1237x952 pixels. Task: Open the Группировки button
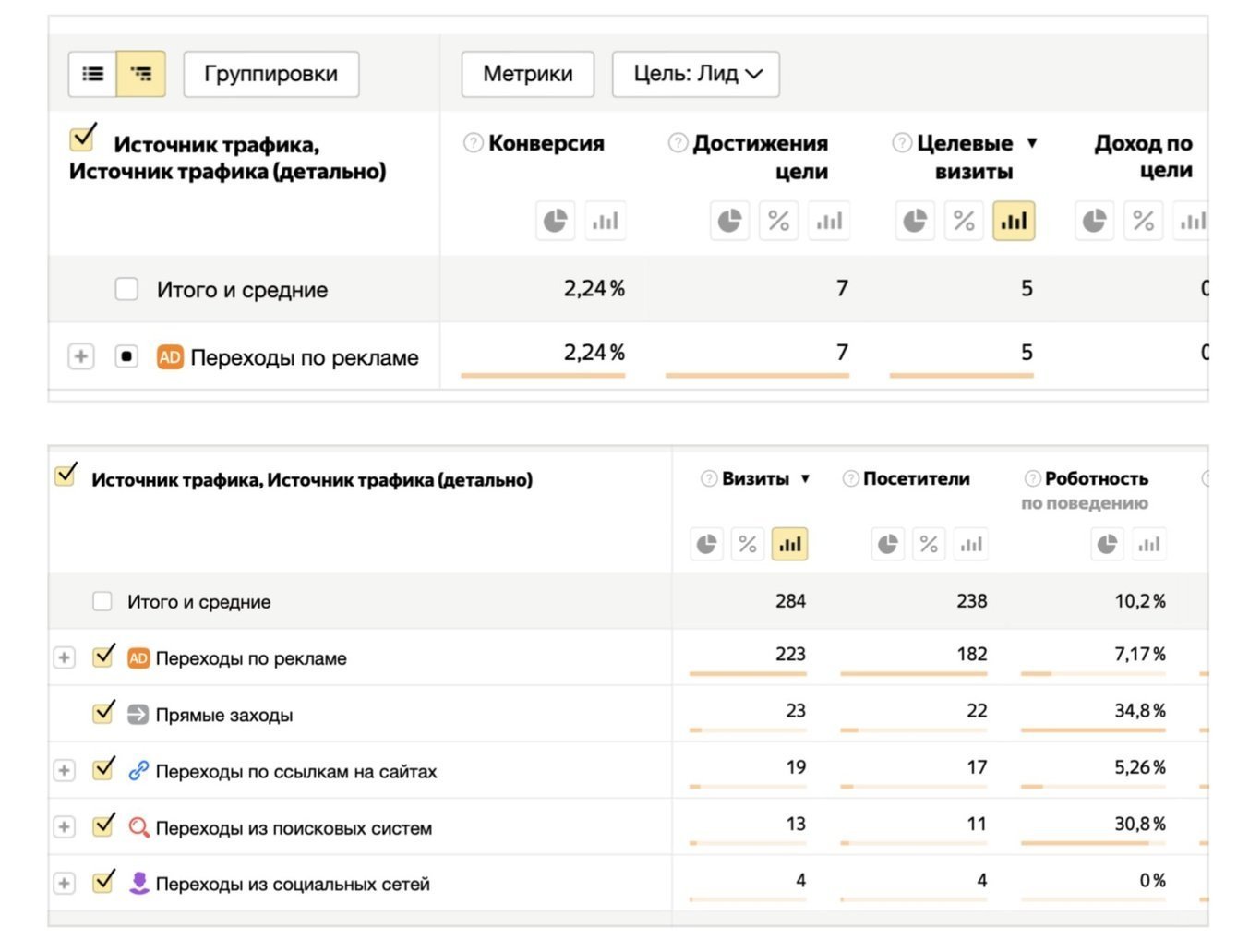[270, 74]
